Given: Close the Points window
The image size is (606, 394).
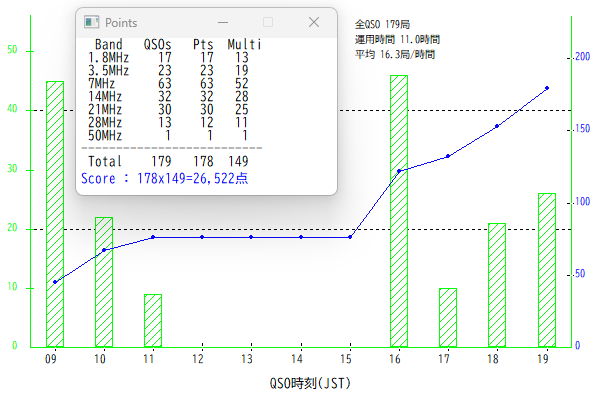Looking at the screenshot, I should 314,22.
